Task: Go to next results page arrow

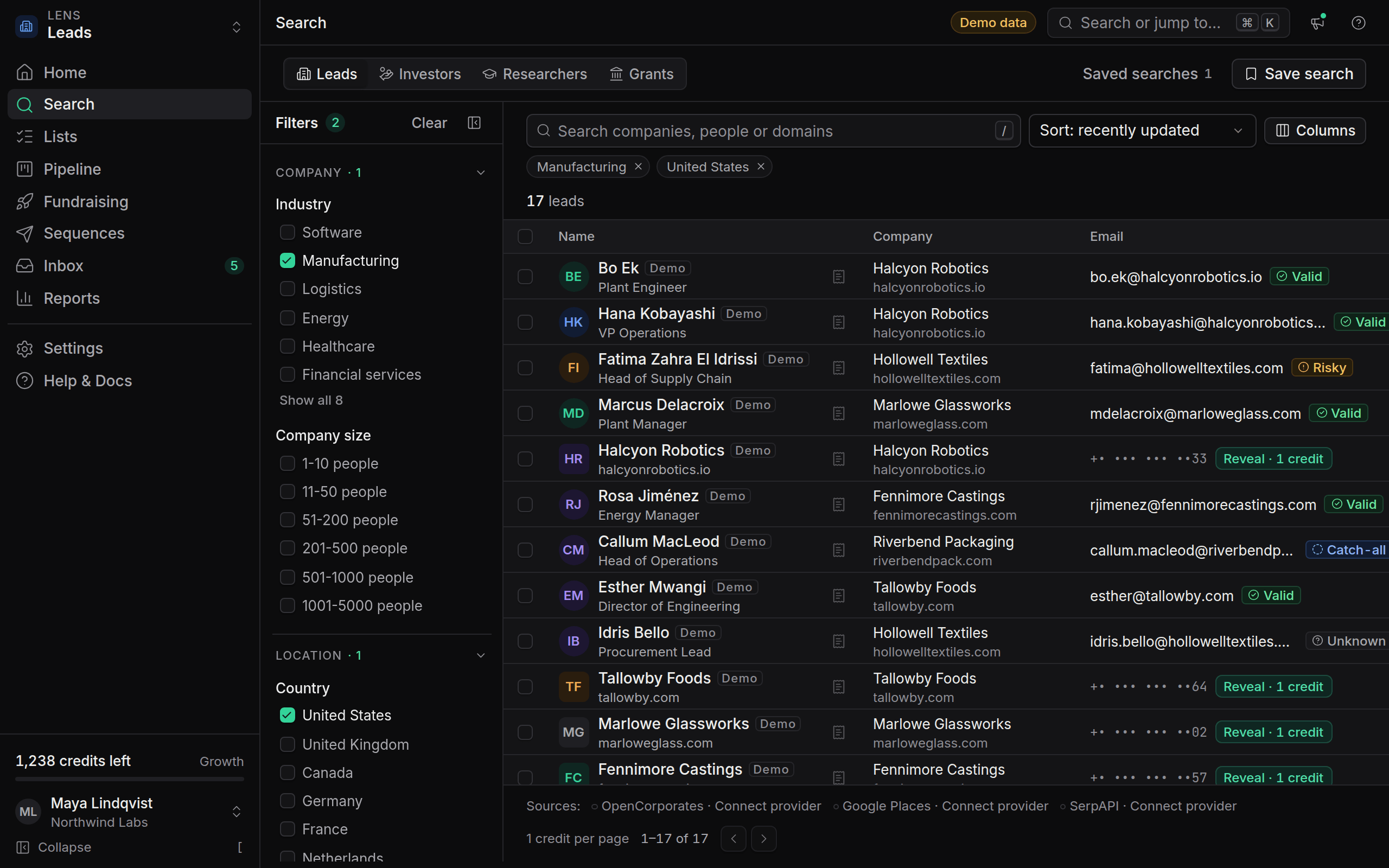Action: pos(763,839)
